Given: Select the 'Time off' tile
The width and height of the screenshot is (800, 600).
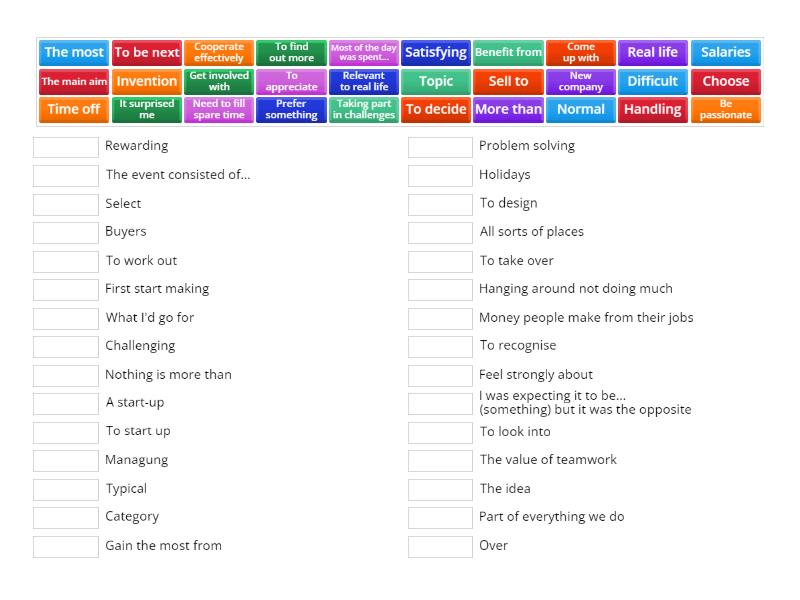Looking at the screenshot, I should [x=74, y=109].
